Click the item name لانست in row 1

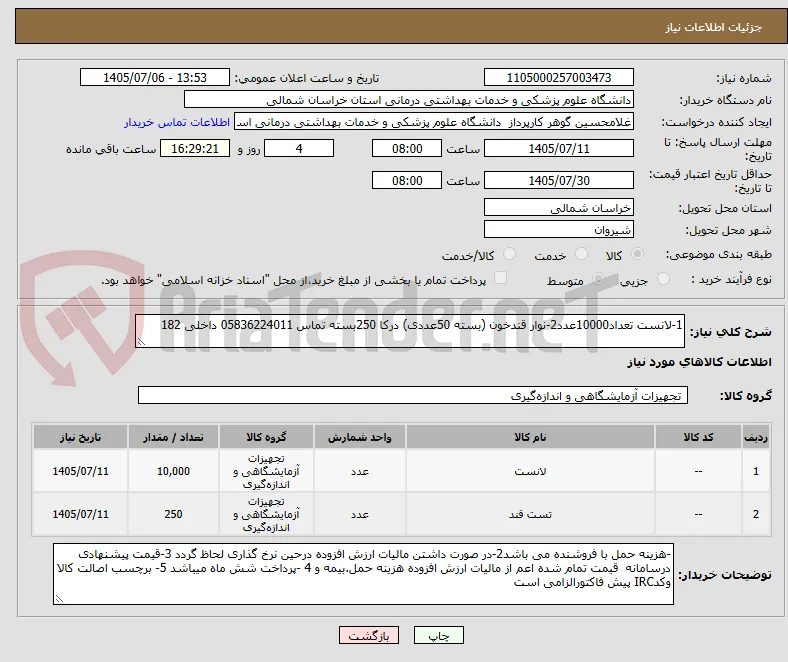pos(530,471)
